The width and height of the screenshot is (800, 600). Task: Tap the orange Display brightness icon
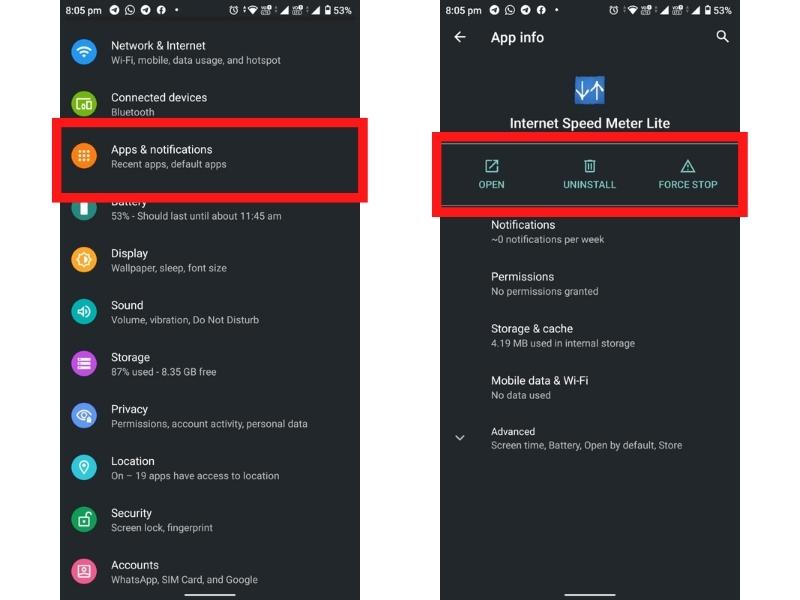tap(84, 260)
